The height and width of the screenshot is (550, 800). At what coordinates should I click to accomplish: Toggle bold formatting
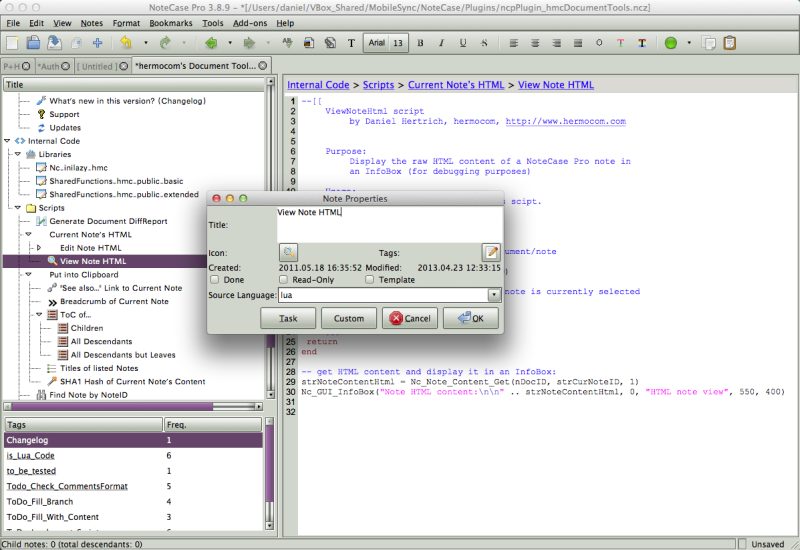[420, 43]
